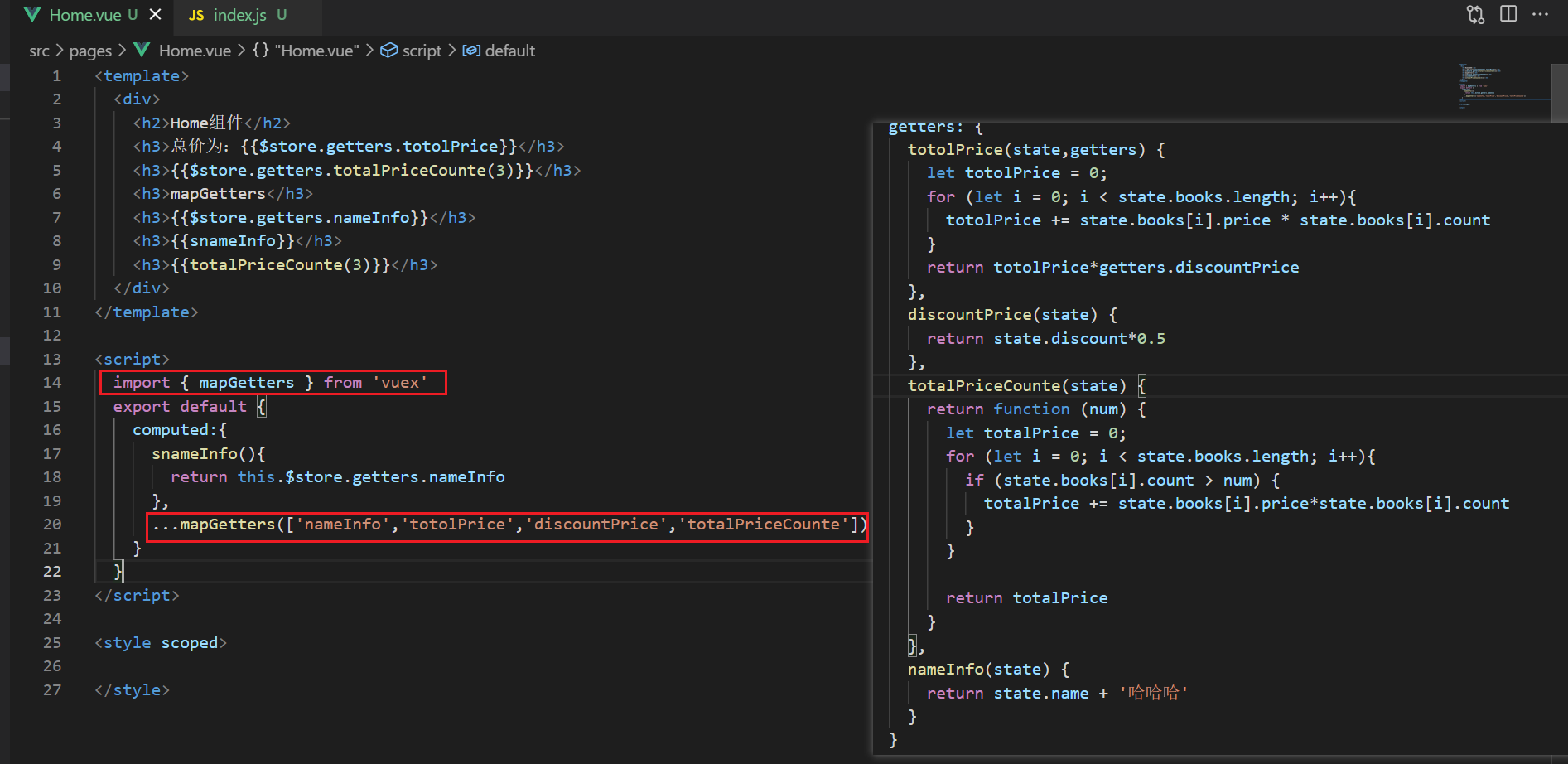1568x764 pixels.
Task: Click the Vue icon in the breadcrumb
Action: point(142,50)
